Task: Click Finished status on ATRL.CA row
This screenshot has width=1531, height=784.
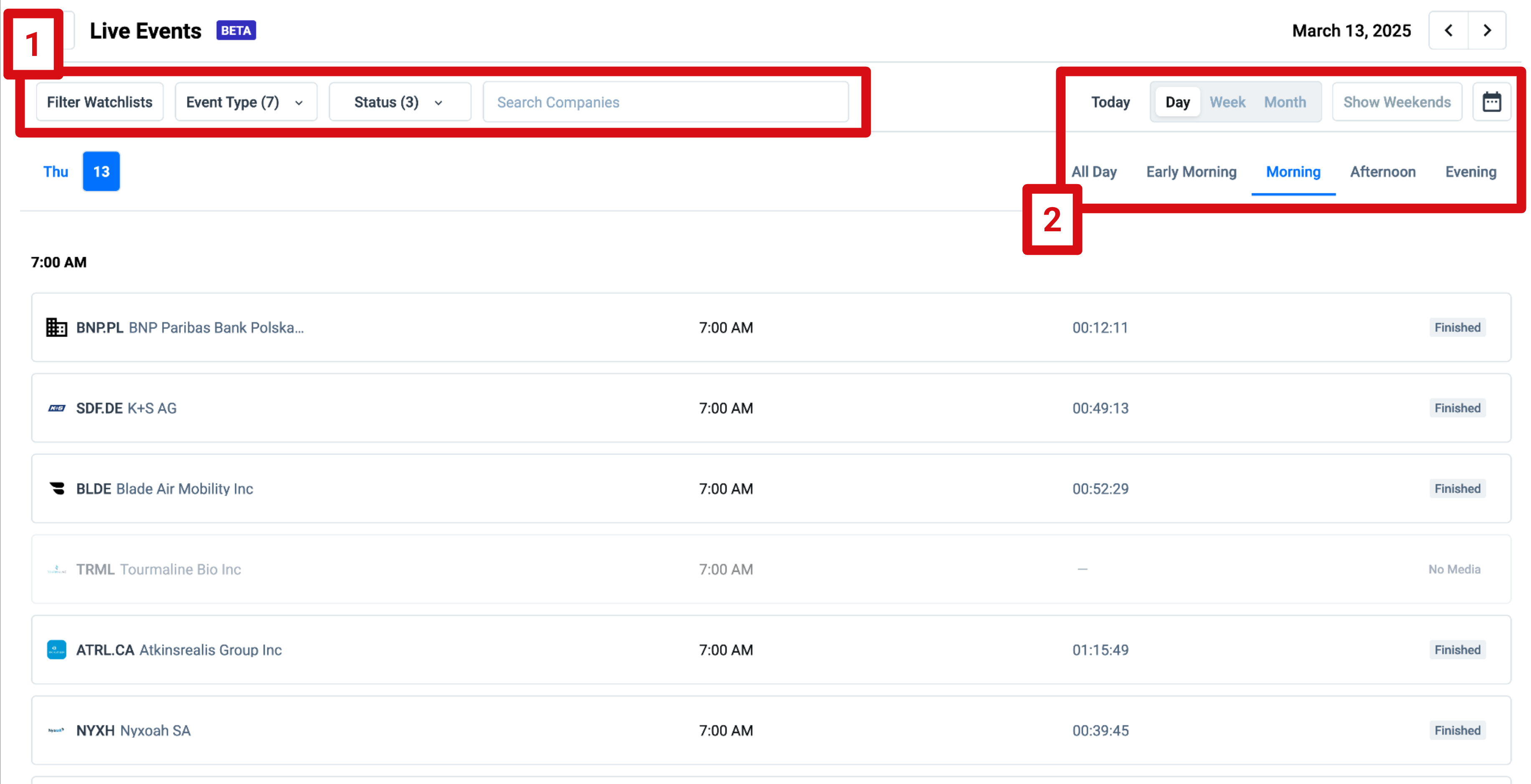Action: coord(1457,649)
